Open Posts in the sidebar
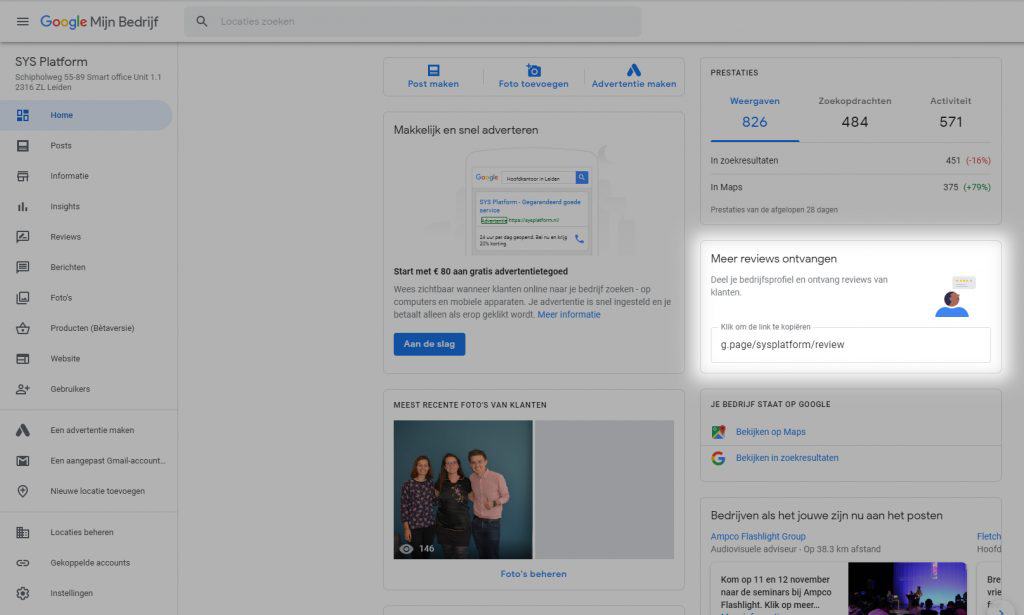The image size is (1024, 615). pyautogui.click(x=86, y=146)
